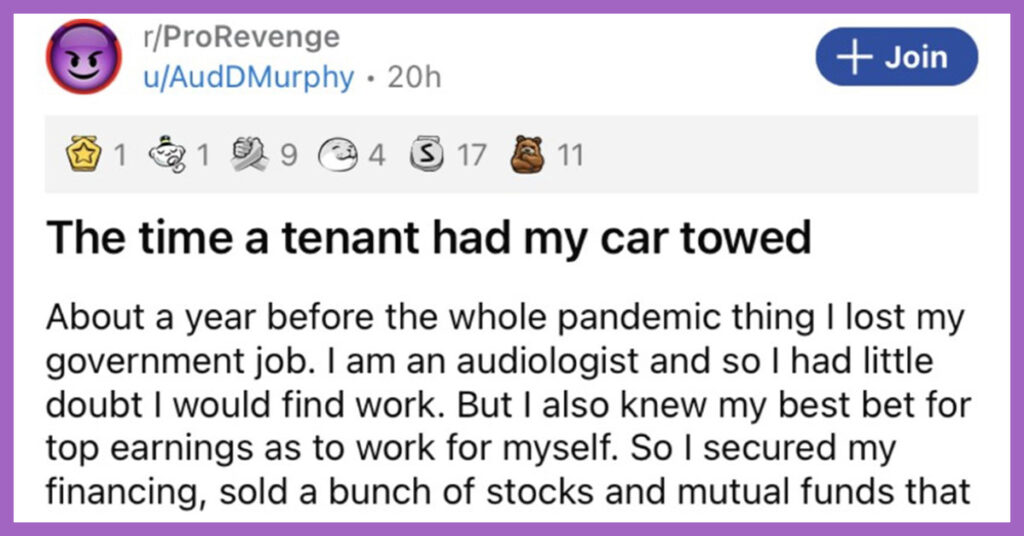This screenshot has height=536, width=1024.
Task: Join the ProRevenge community
Action: tap(897, 57)
